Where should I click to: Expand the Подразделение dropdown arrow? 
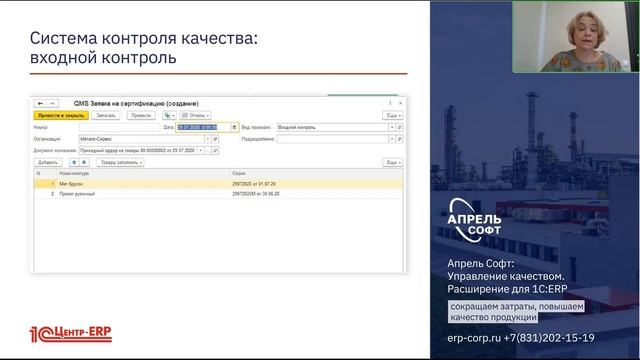(x=392, y=139)
